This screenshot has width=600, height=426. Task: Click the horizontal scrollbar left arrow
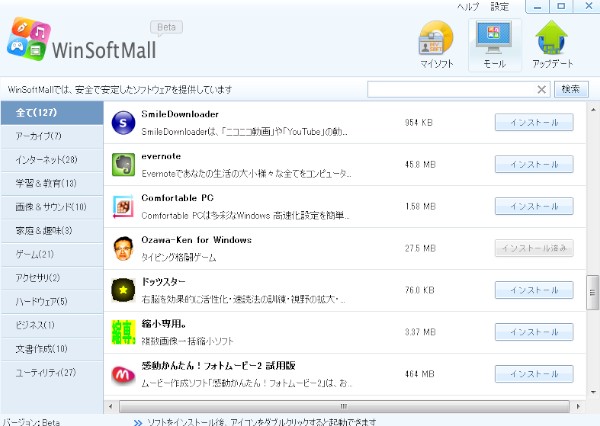point(111,406)
